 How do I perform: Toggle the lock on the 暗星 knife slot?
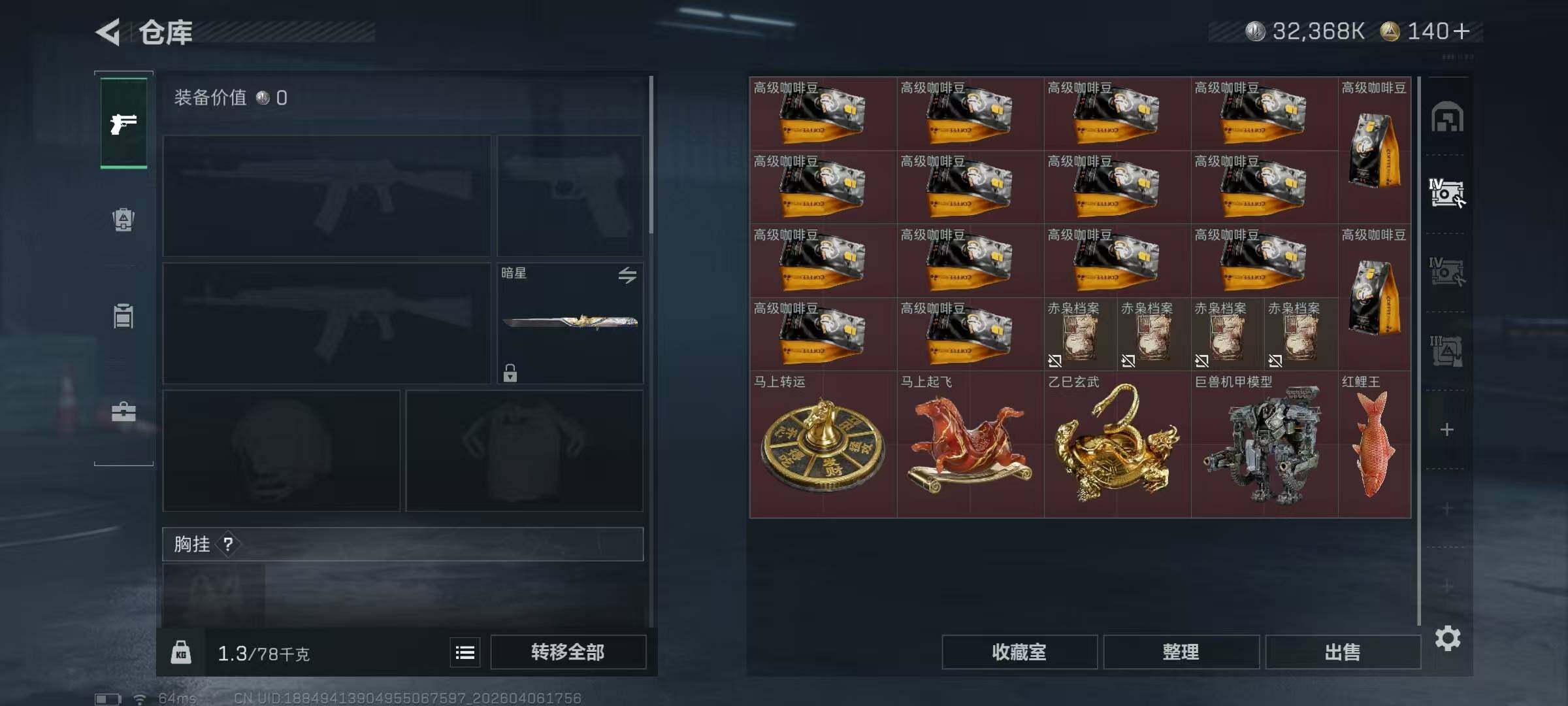(510, 373)
